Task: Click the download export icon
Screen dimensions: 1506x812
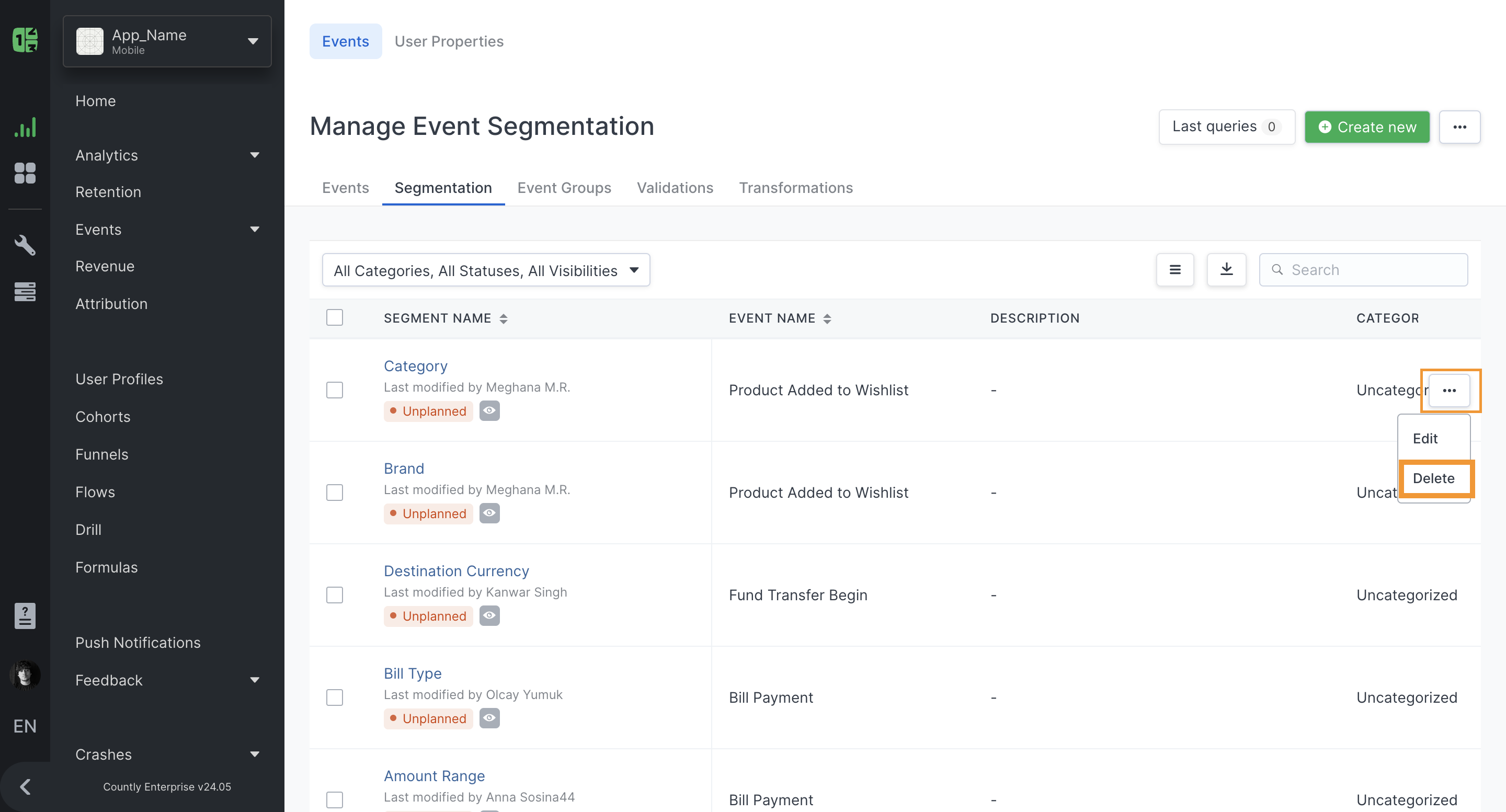Action: click(1226, 269)
